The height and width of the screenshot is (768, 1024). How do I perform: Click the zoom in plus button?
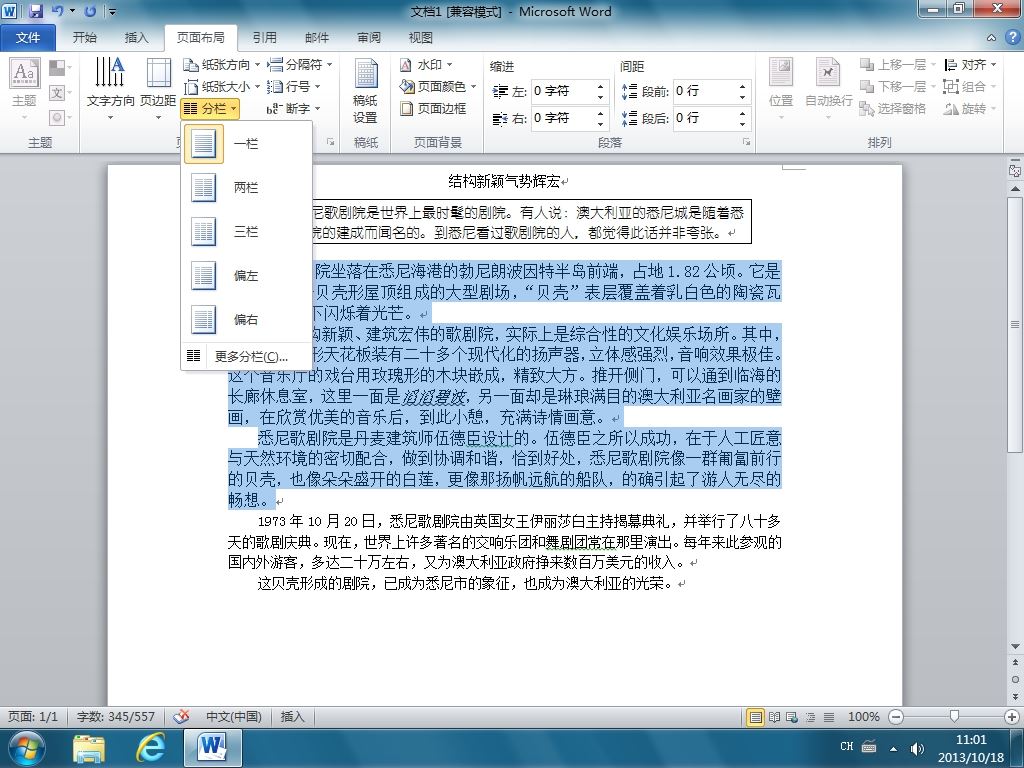tap(1013, 717)
